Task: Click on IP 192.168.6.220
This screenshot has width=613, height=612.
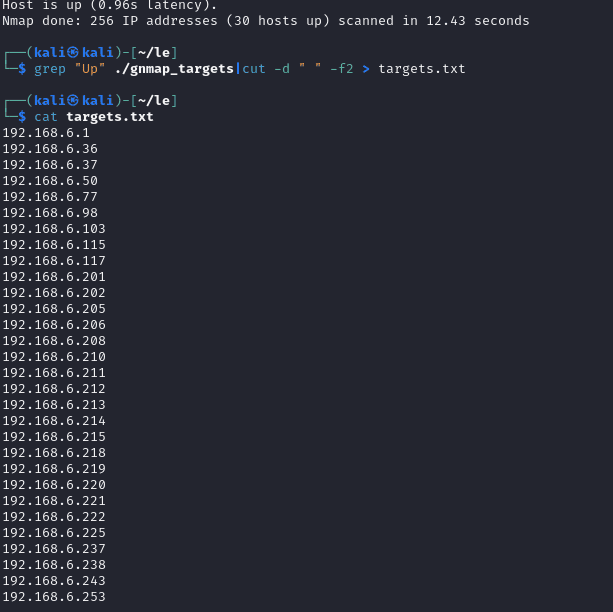Action: (x=54, y=485)
